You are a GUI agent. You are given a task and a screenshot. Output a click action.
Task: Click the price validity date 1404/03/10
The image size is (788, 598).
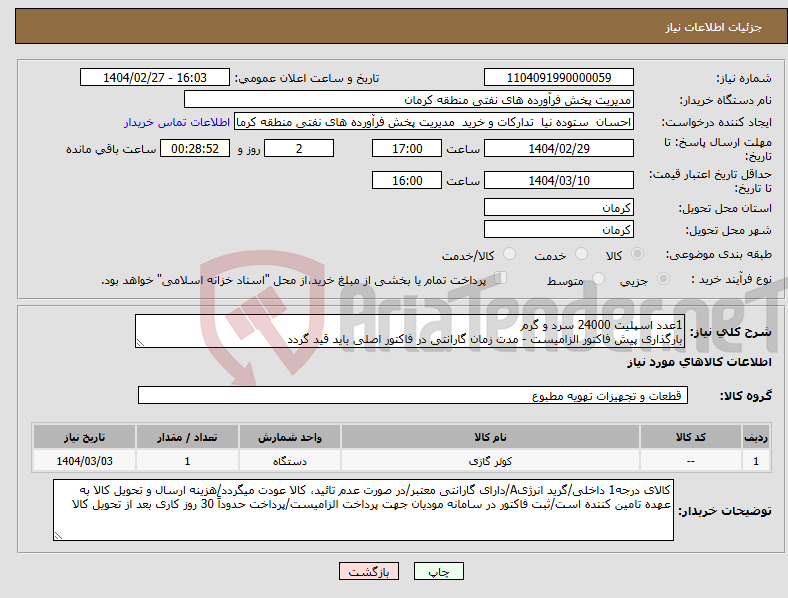point(558,180)
